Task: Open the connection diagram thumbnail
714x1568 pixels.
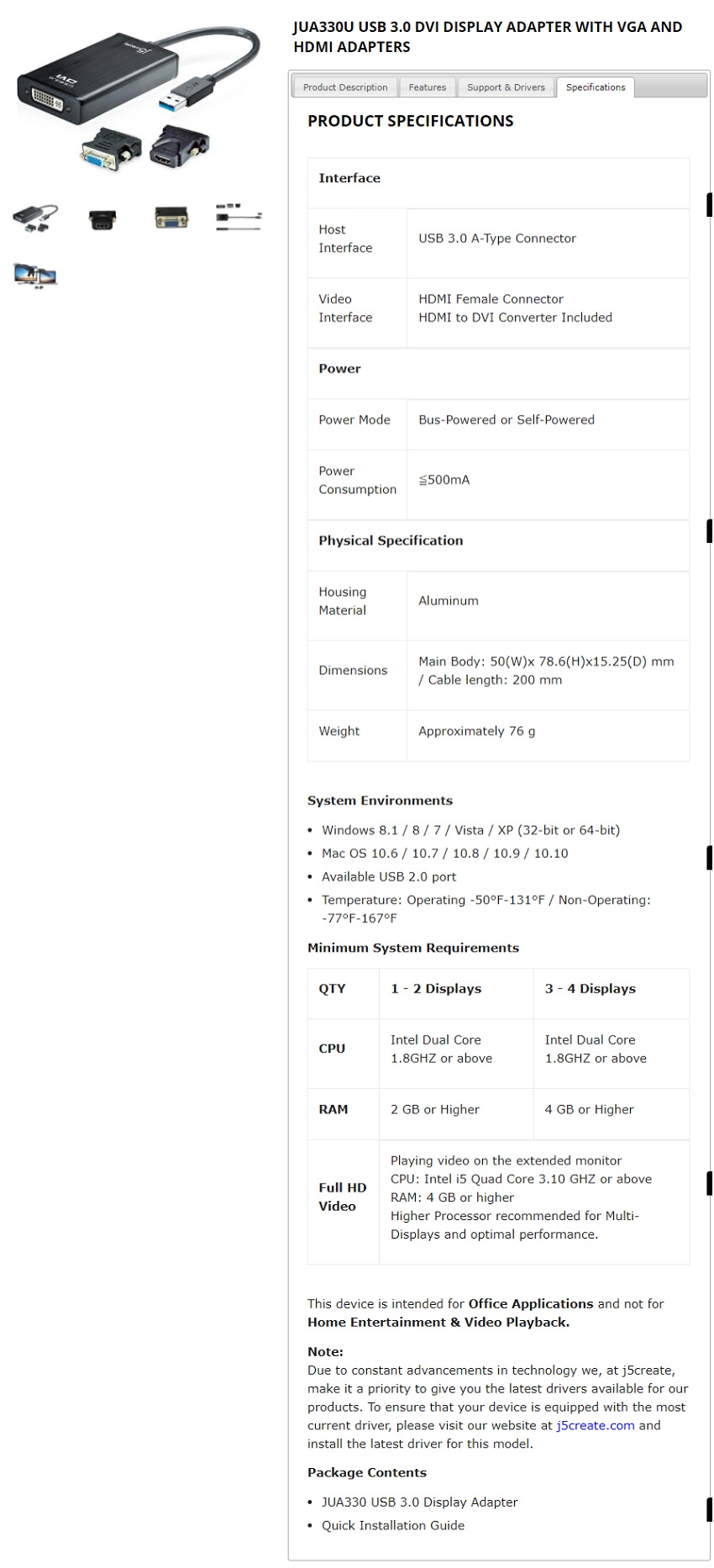Action: click(x=239, y=217)
